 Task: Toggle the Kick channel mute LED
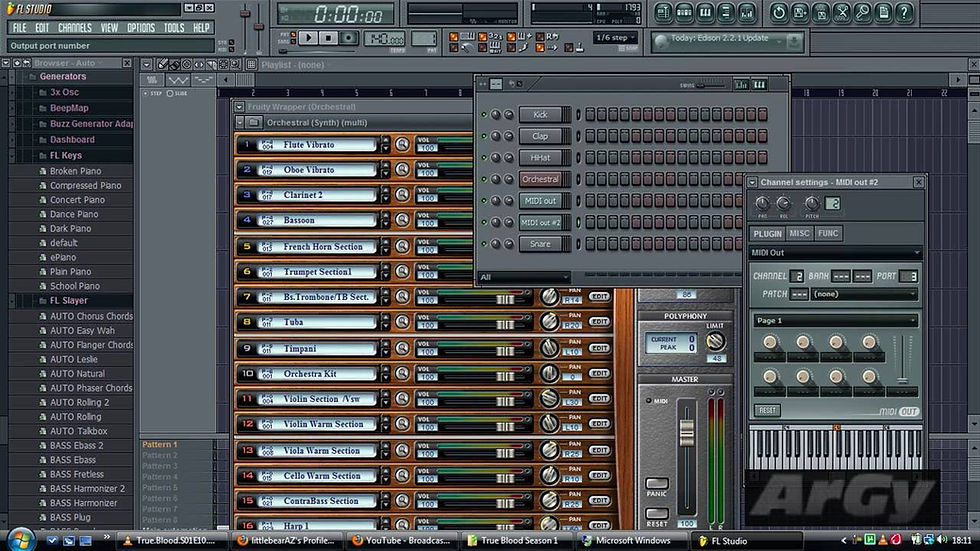pyautogui.click(x=484, y=114)
